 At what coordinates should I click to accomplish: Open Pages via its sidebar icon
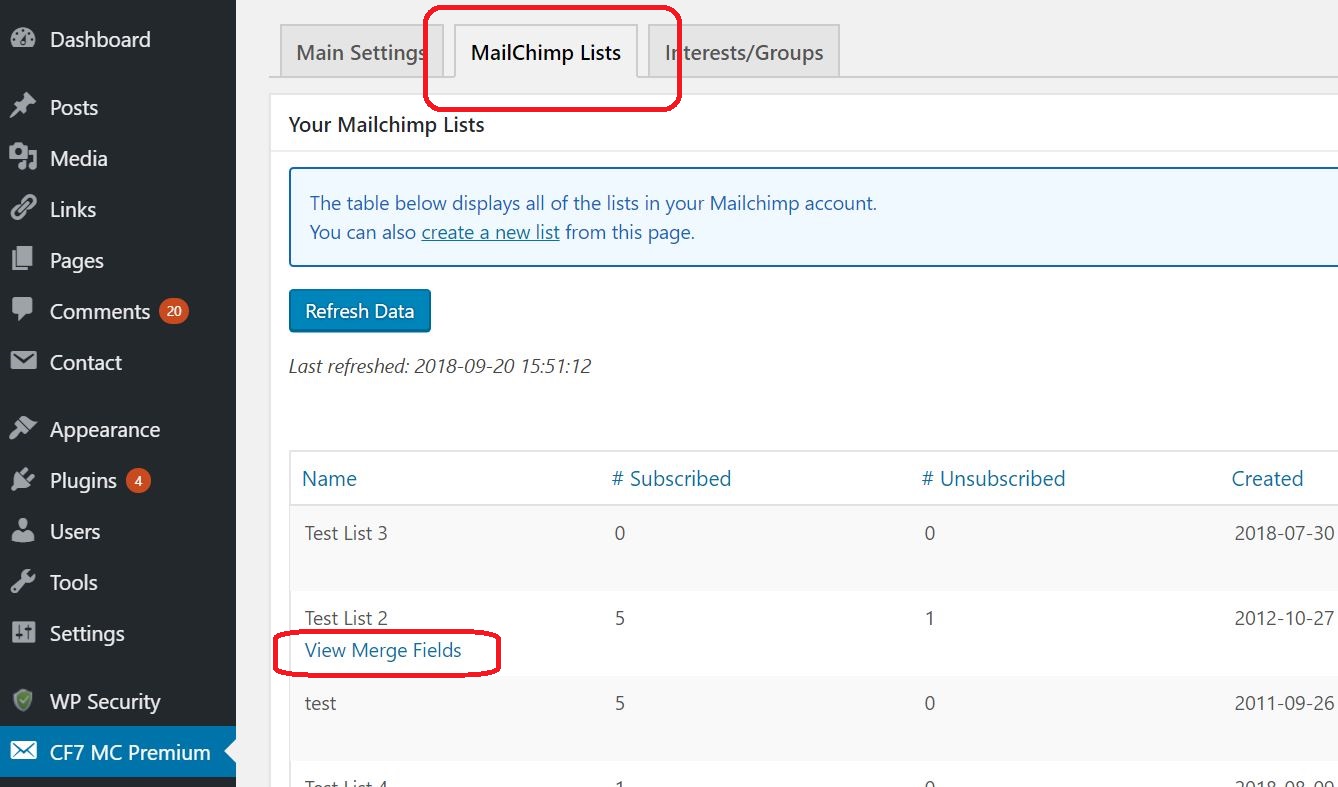point(22,260)
